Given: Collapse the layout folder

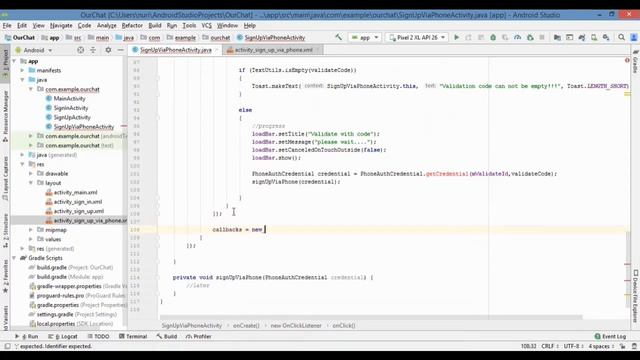Looking at the screenshot, I should click(31, 183).
